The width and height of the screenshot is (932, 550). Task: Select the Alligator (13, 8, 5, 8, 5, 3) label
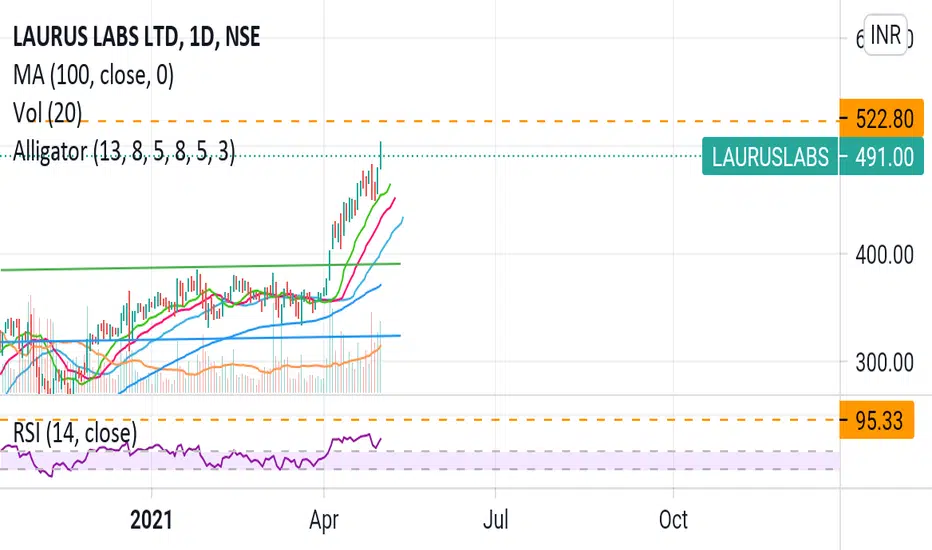click(x=124, y=152)
